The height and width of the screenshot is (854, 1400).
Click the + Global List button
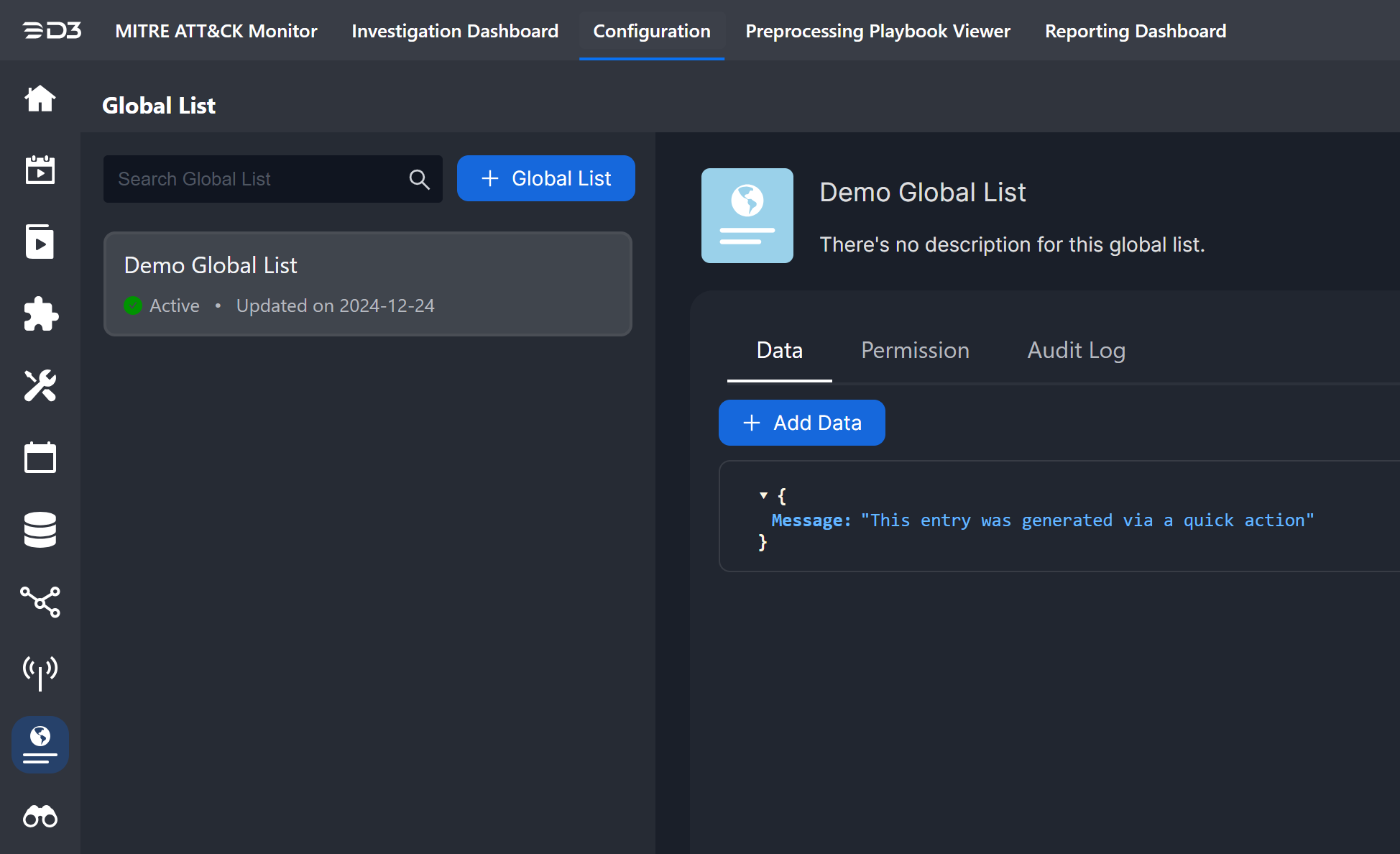click(x=546, y=178)
